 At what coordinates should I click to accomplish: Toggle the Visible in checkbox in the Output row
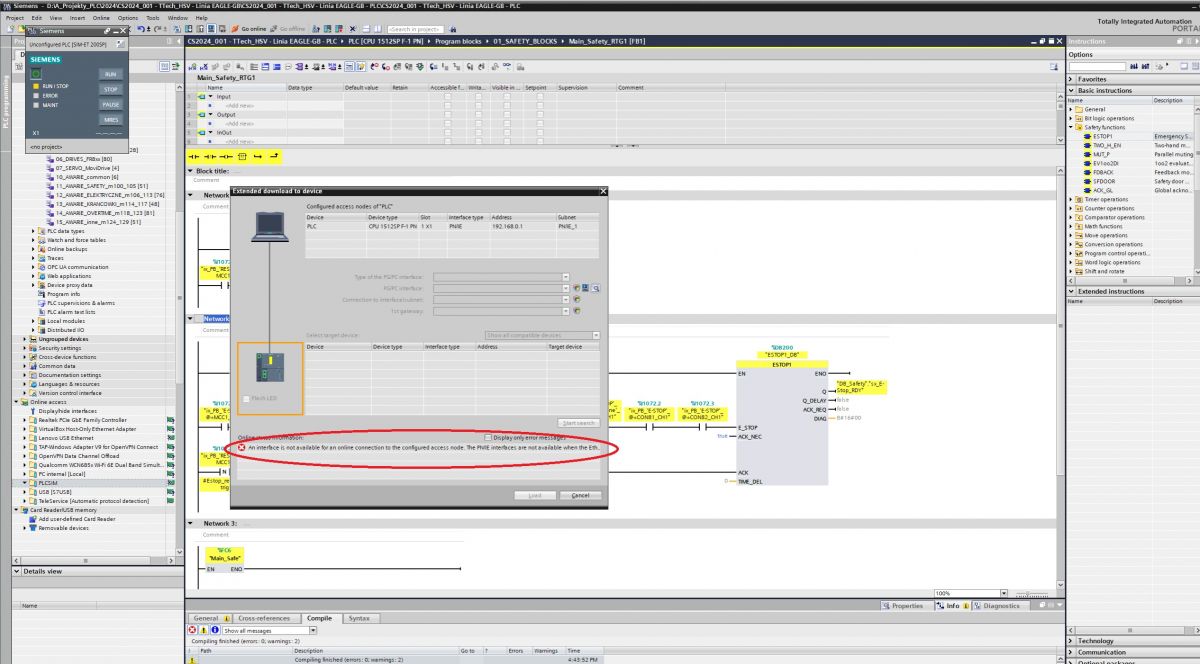click(505, 114)
